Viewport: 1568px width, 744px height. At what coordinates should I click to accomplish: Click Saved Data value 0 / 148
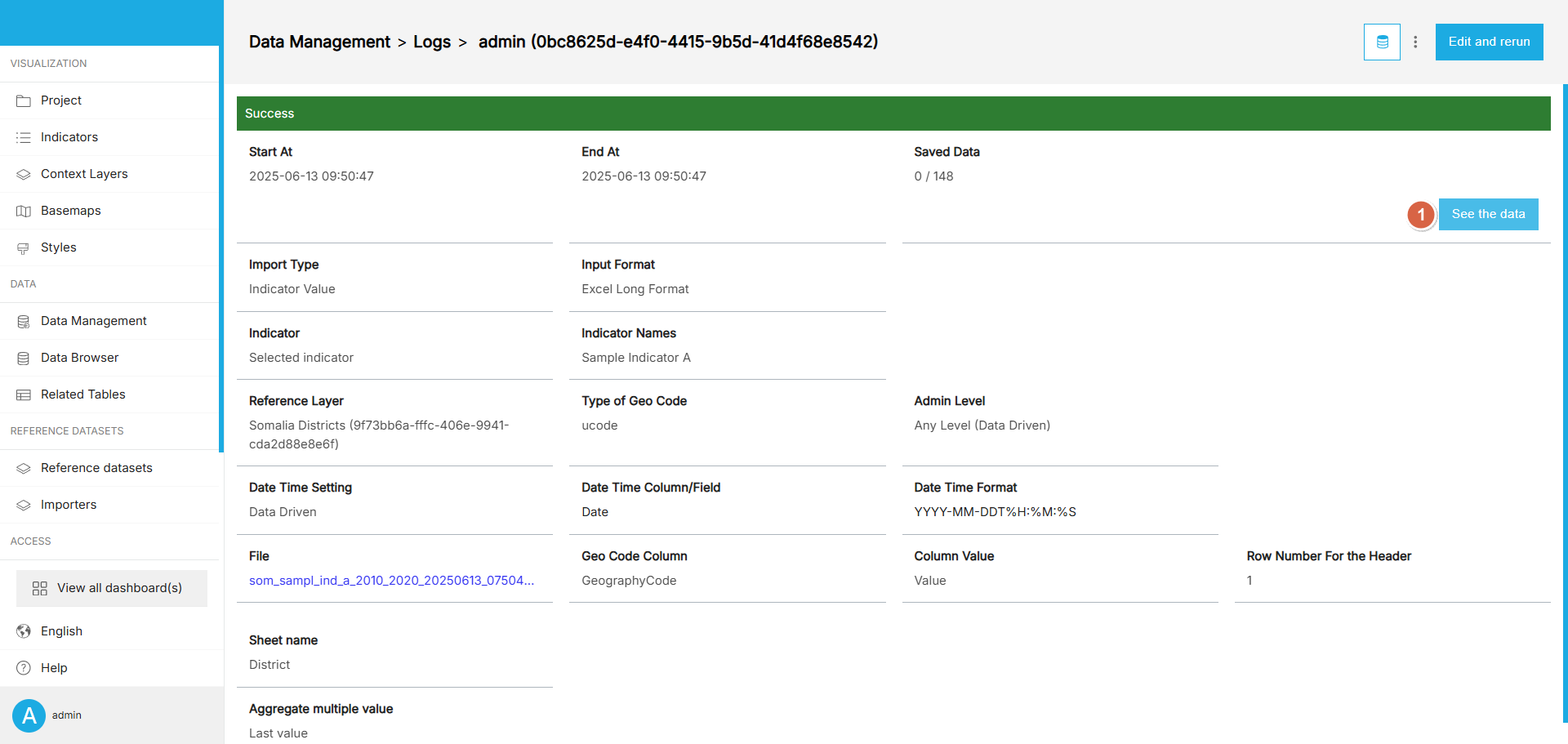(933, 176)
